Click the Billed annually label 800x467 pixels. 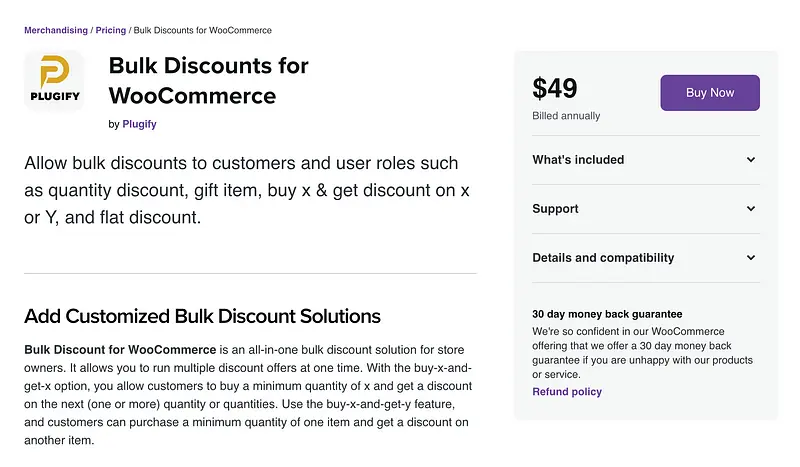click(566, 116)
